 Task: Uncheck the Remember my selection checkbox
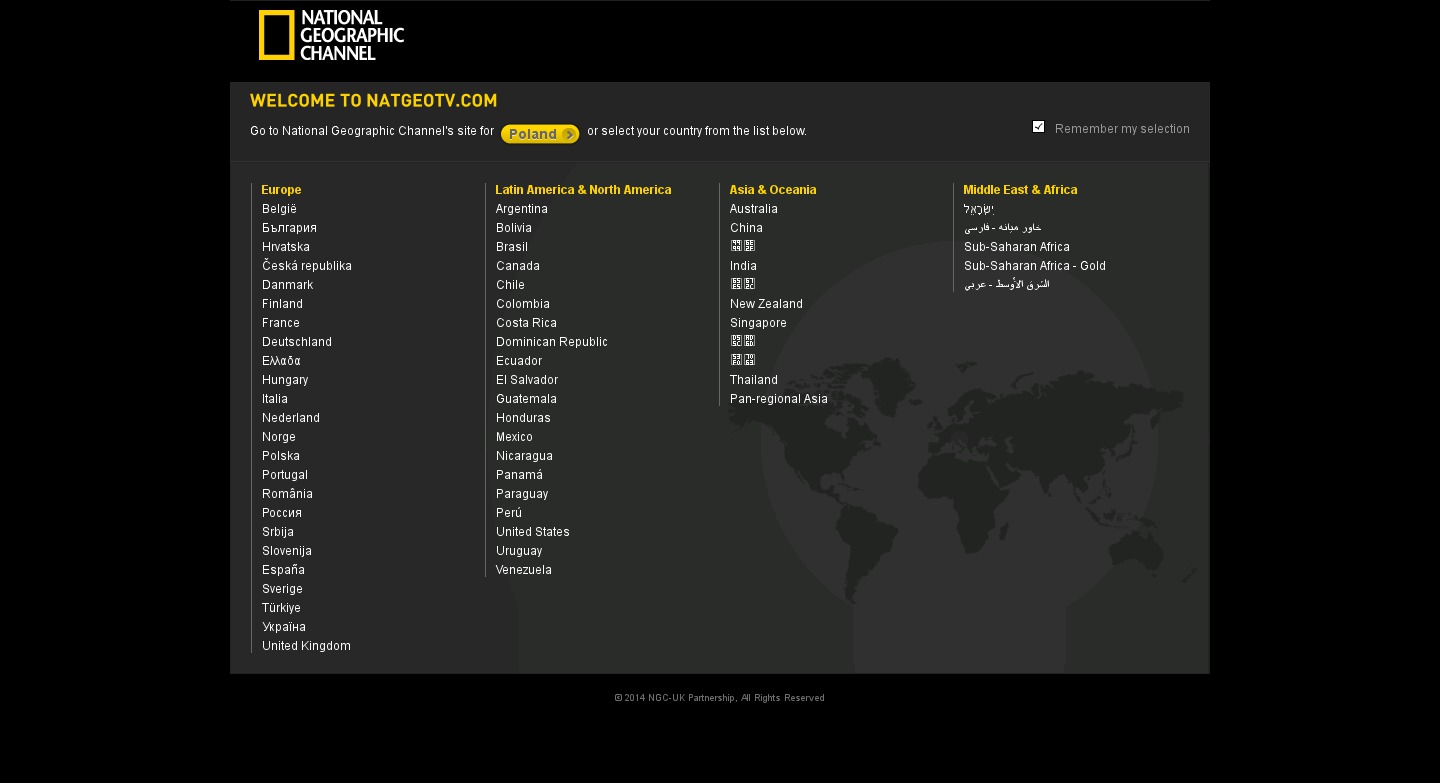pos(1038,127)
